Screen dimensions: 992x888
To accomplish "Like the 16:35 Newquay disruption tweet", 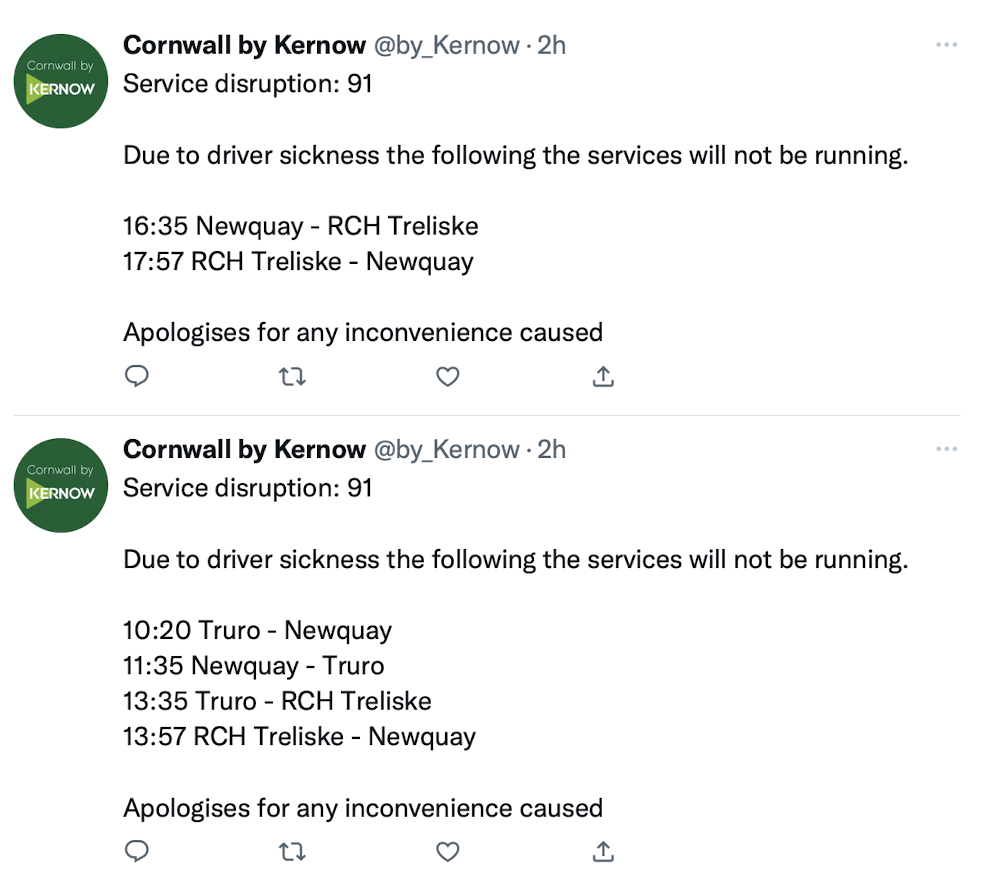I will click(x=448, y=376).
